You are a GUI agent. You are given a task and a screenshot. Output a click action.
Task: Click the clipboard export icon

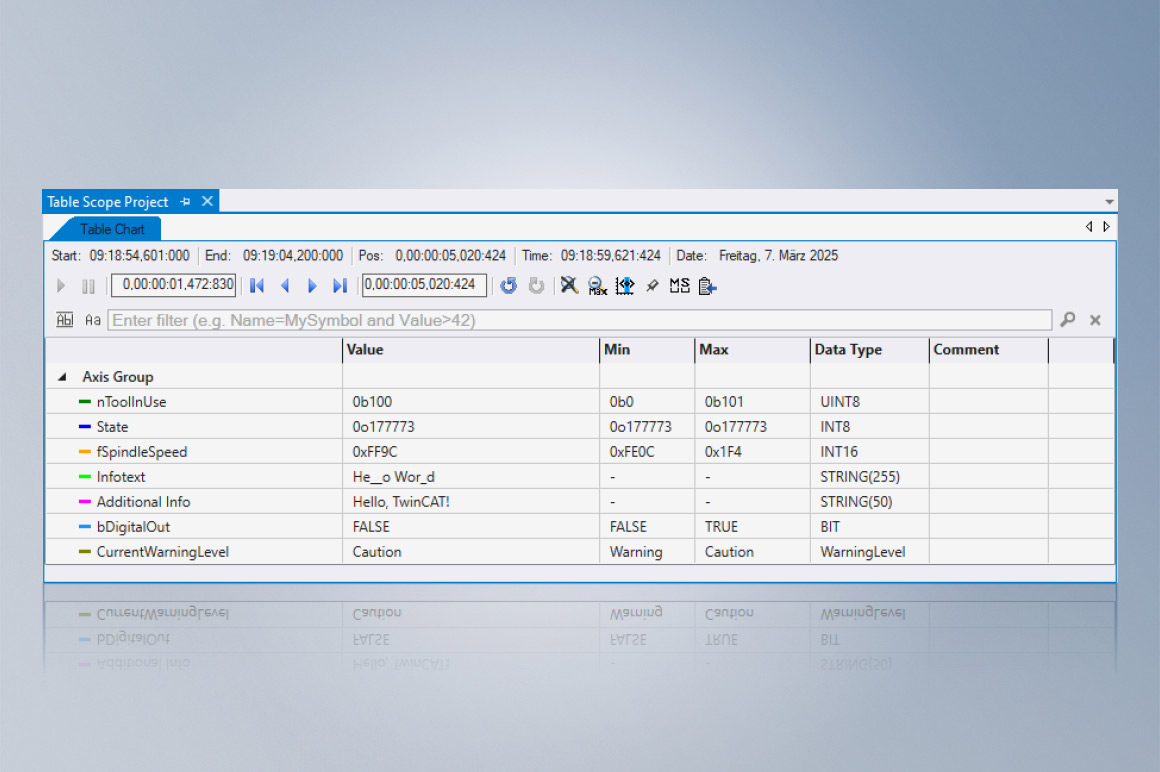pos(708,286)
